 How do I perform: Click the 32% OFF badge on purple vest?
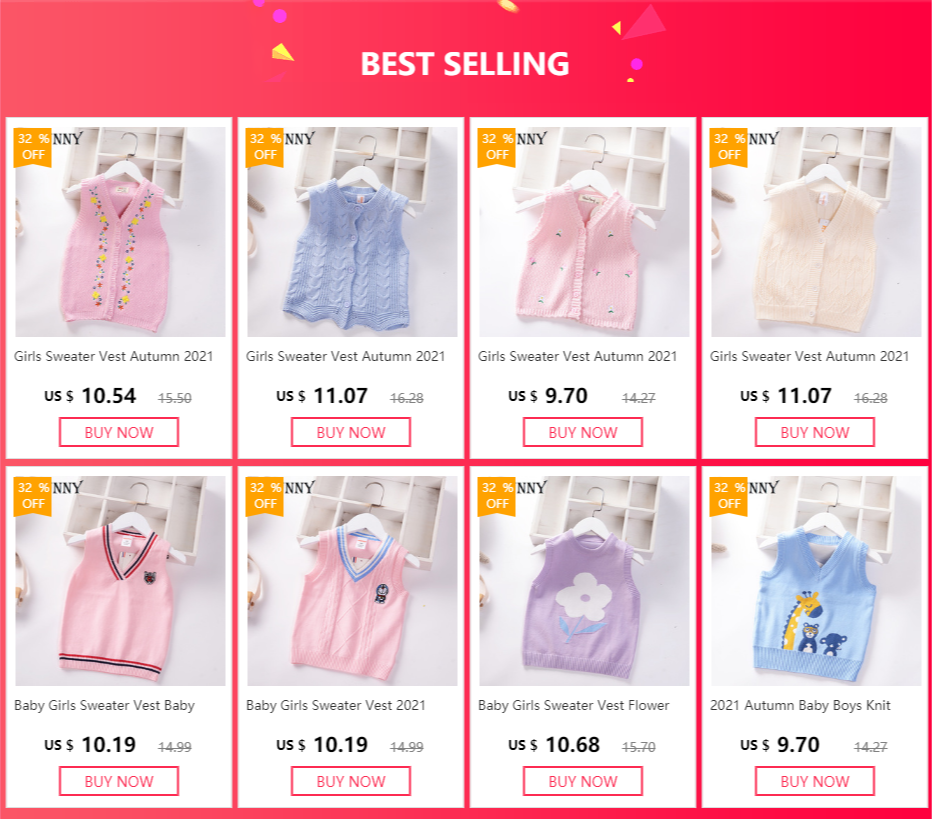click(497, 496)
